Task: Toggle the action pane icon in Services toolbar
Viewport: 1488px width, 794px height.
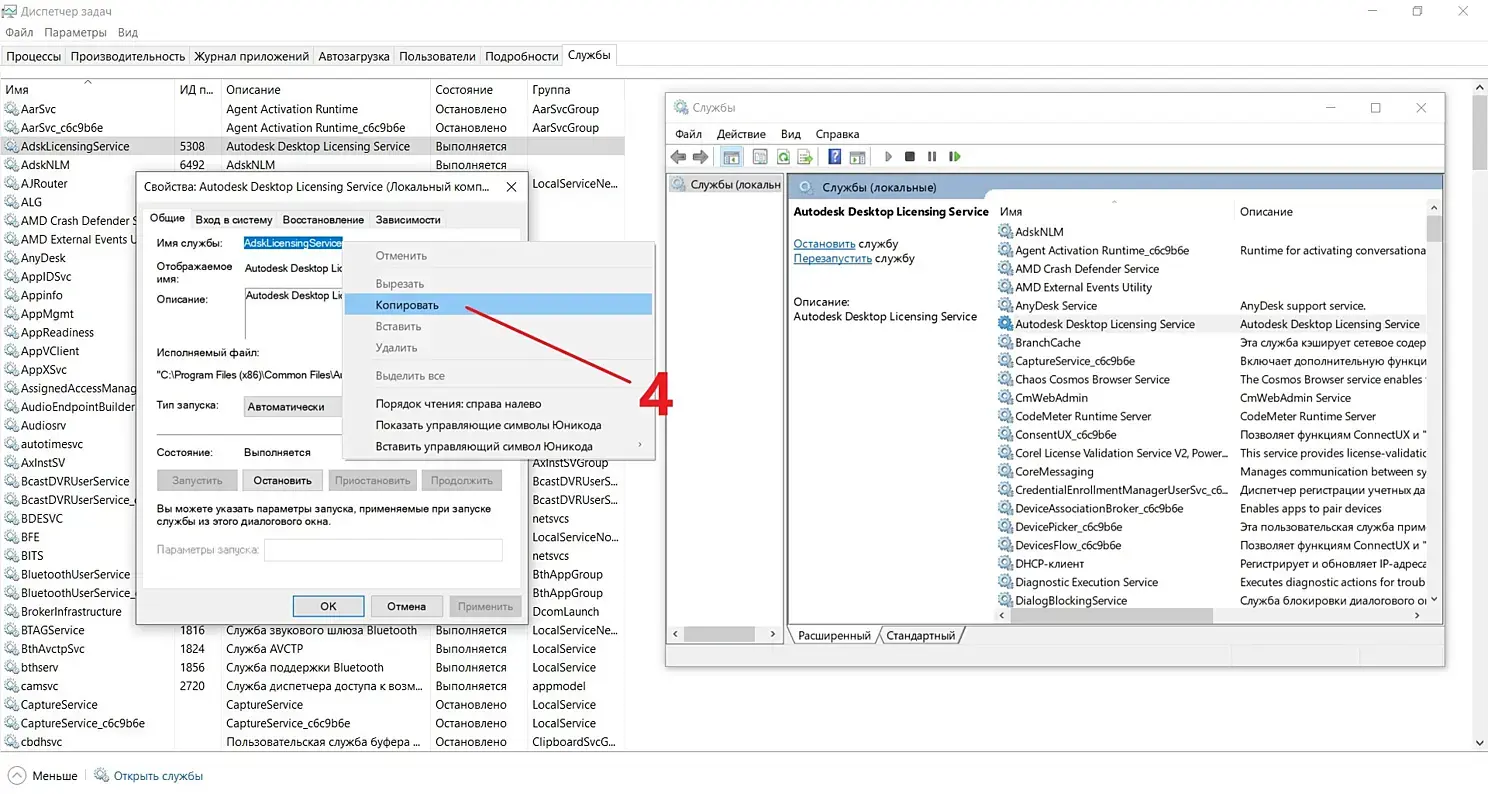Action: point(857,157)
